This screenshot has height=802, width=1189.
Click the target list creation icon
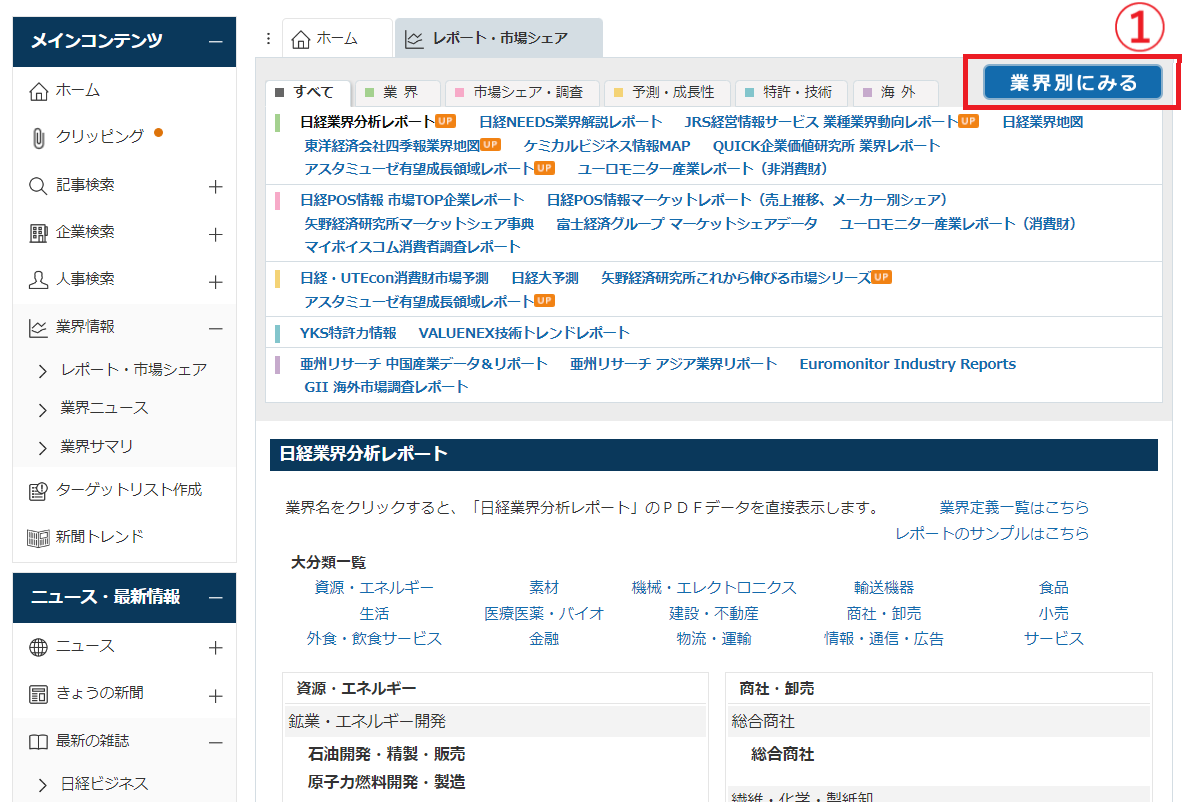39,490
